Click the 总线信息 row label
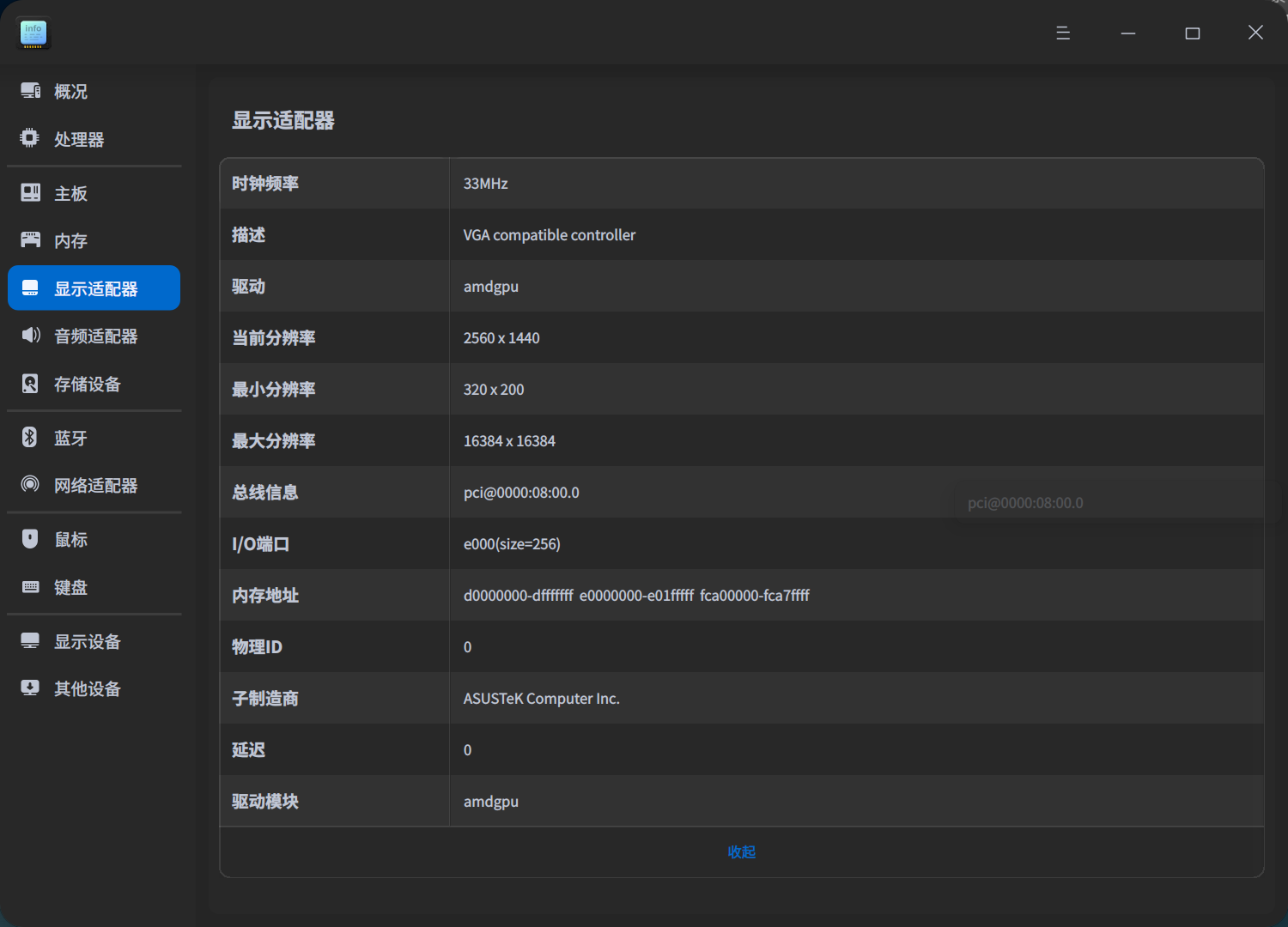Image resolution: width=1288 pixels, height=927 pixels. point(265,493)
